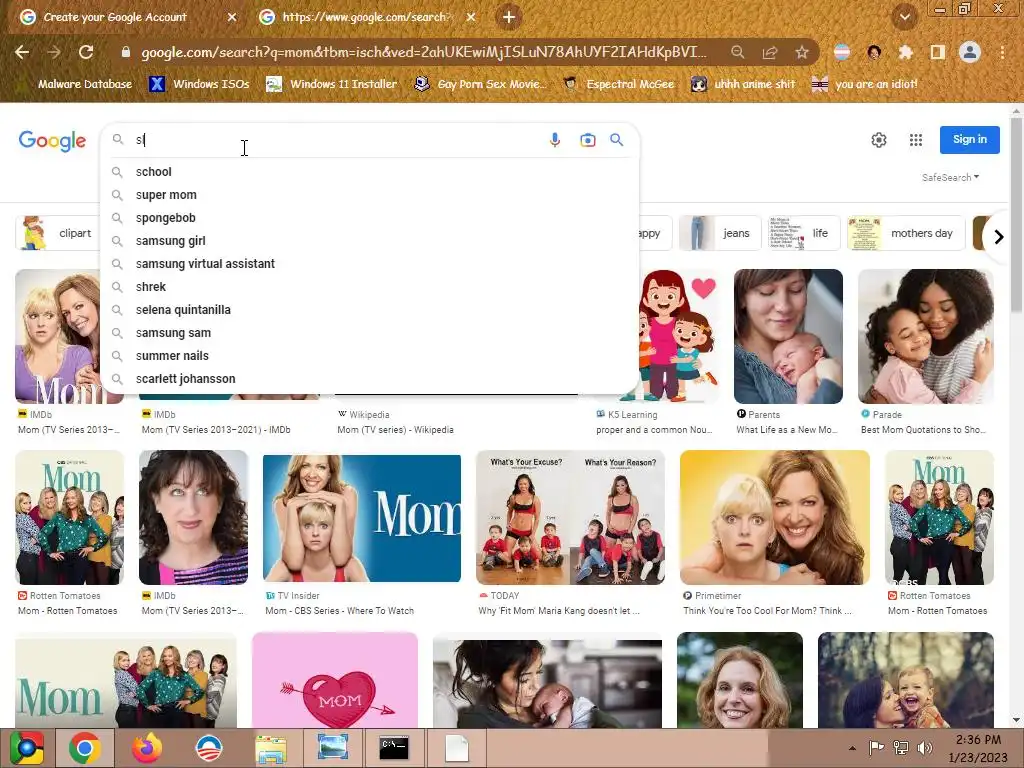Bookmark this page with the star icon
The image size is (1024, 768).
tap(802, 52)
